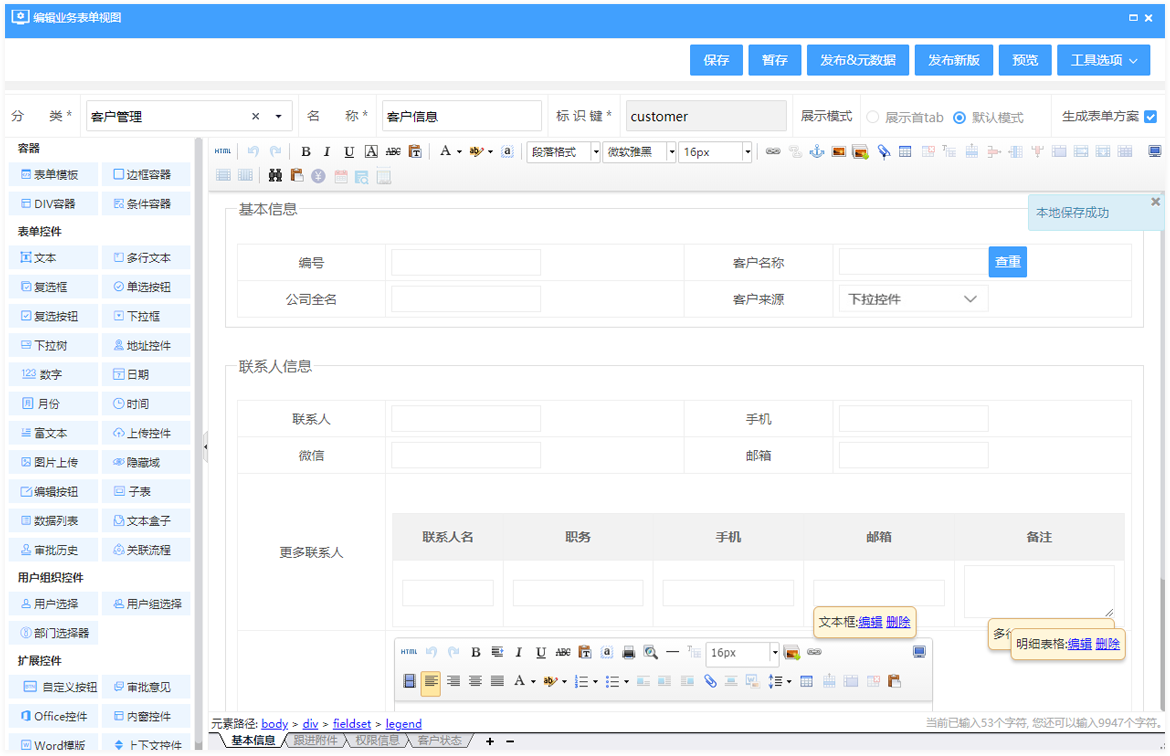Switch to the 跟进附件 tab
The height and width of the screenshot is (756, 1170).
point(316,741)
